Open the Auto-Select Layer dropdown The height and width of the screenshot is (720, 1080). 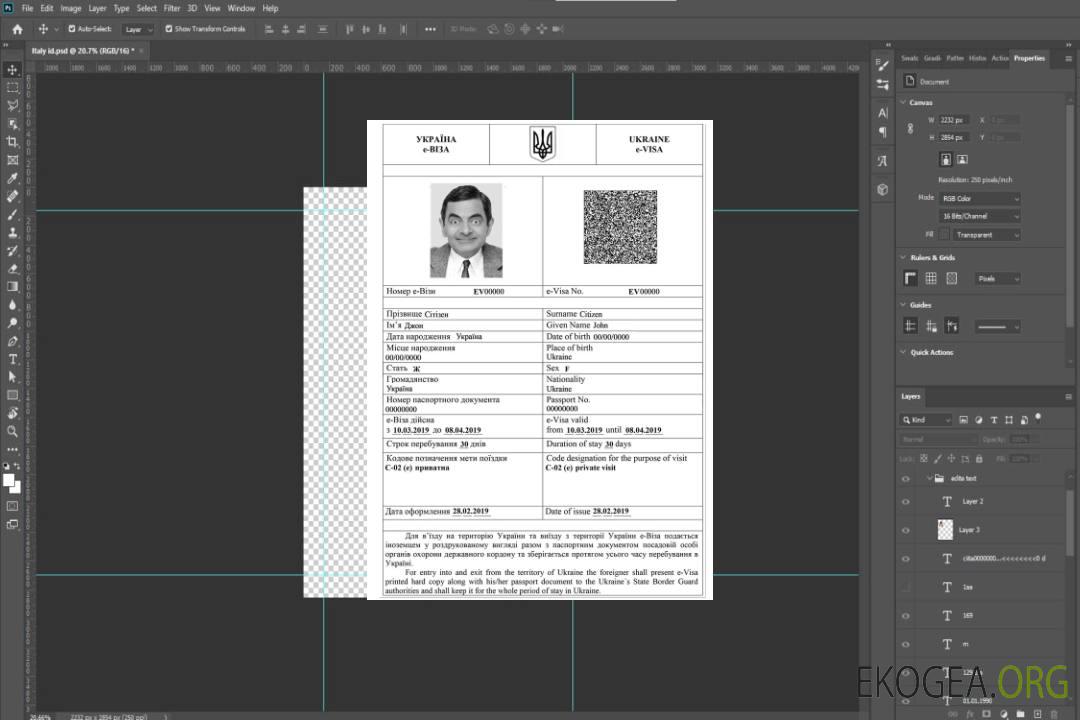pyautogui.click(x=138, y=29)
